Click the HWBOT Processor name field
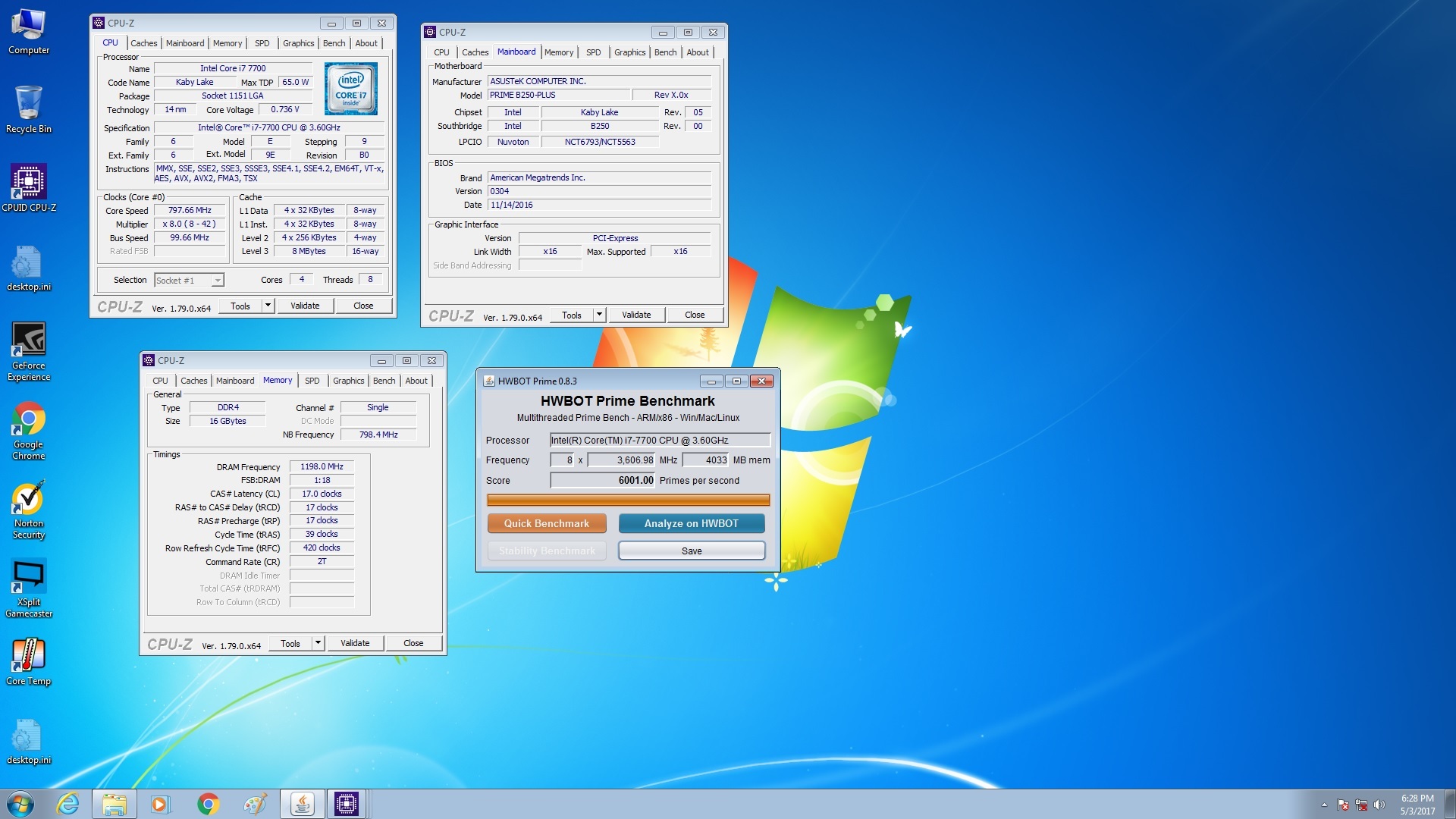The width and height of the screenshot is (1456, 819). pyautogui.click(x=660, y=440)
